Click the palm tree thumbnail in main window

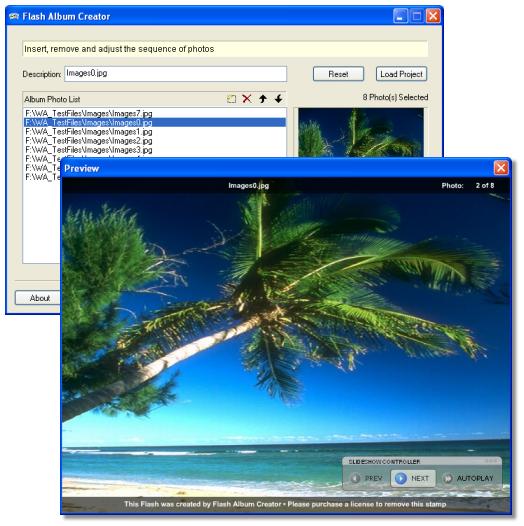pos(361,132)
